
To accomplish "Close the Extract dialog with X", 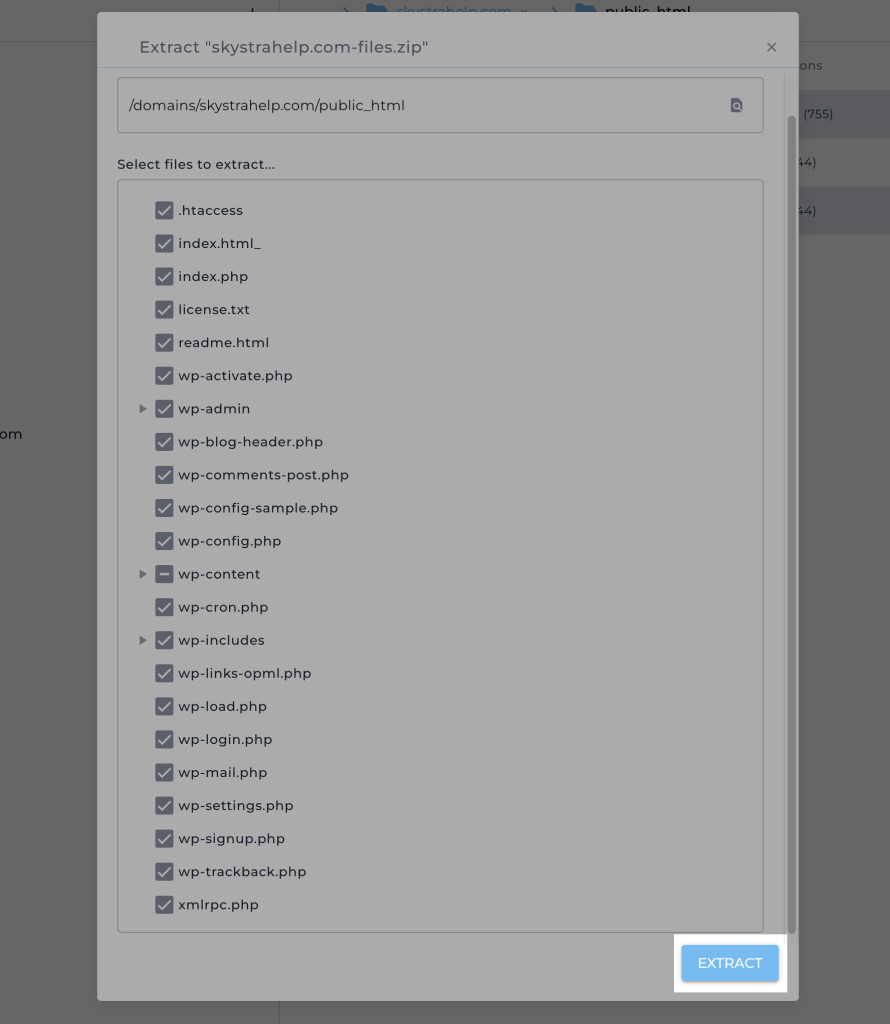I will pos(771,47).
